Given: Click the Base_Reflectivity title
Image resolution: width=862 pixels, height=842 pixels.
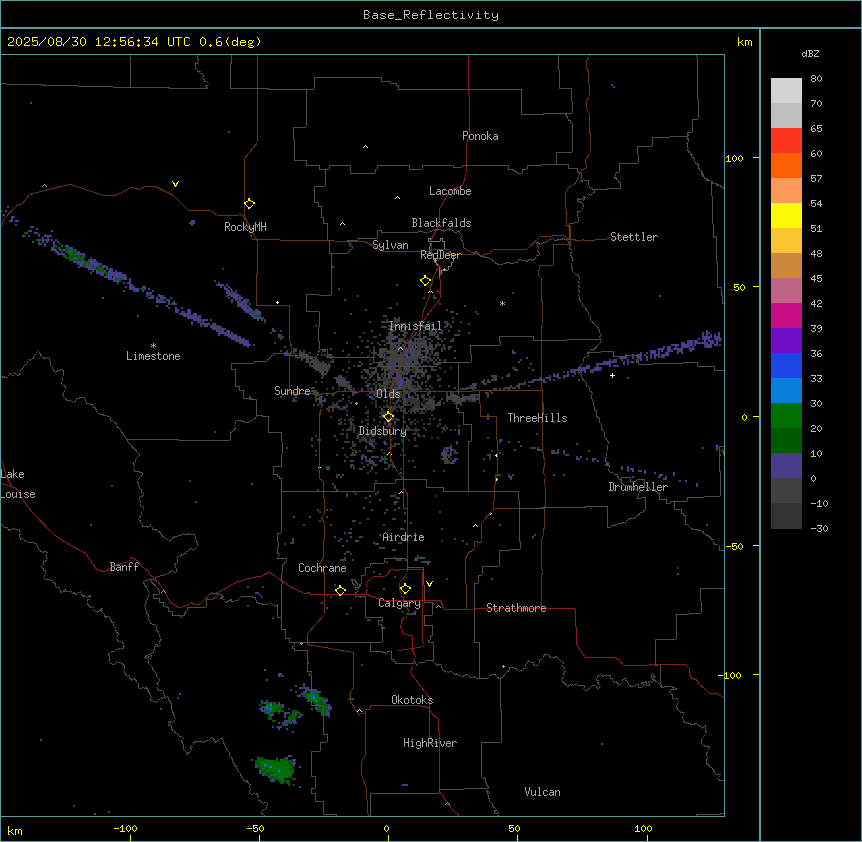Looking at the screenshot, I should (431, 15).
